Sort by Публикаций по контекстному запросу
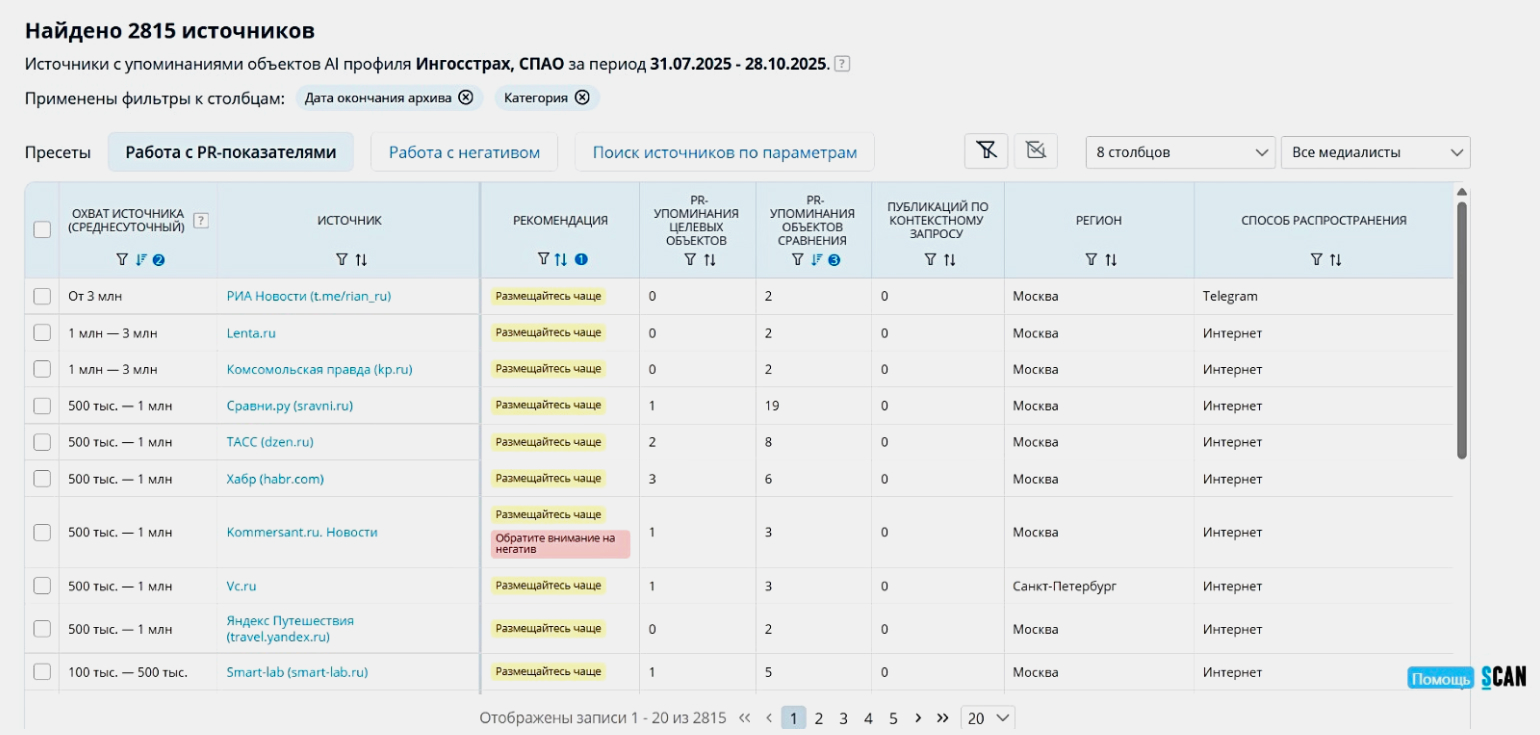The image size is (1540, 735). (949, 260)
